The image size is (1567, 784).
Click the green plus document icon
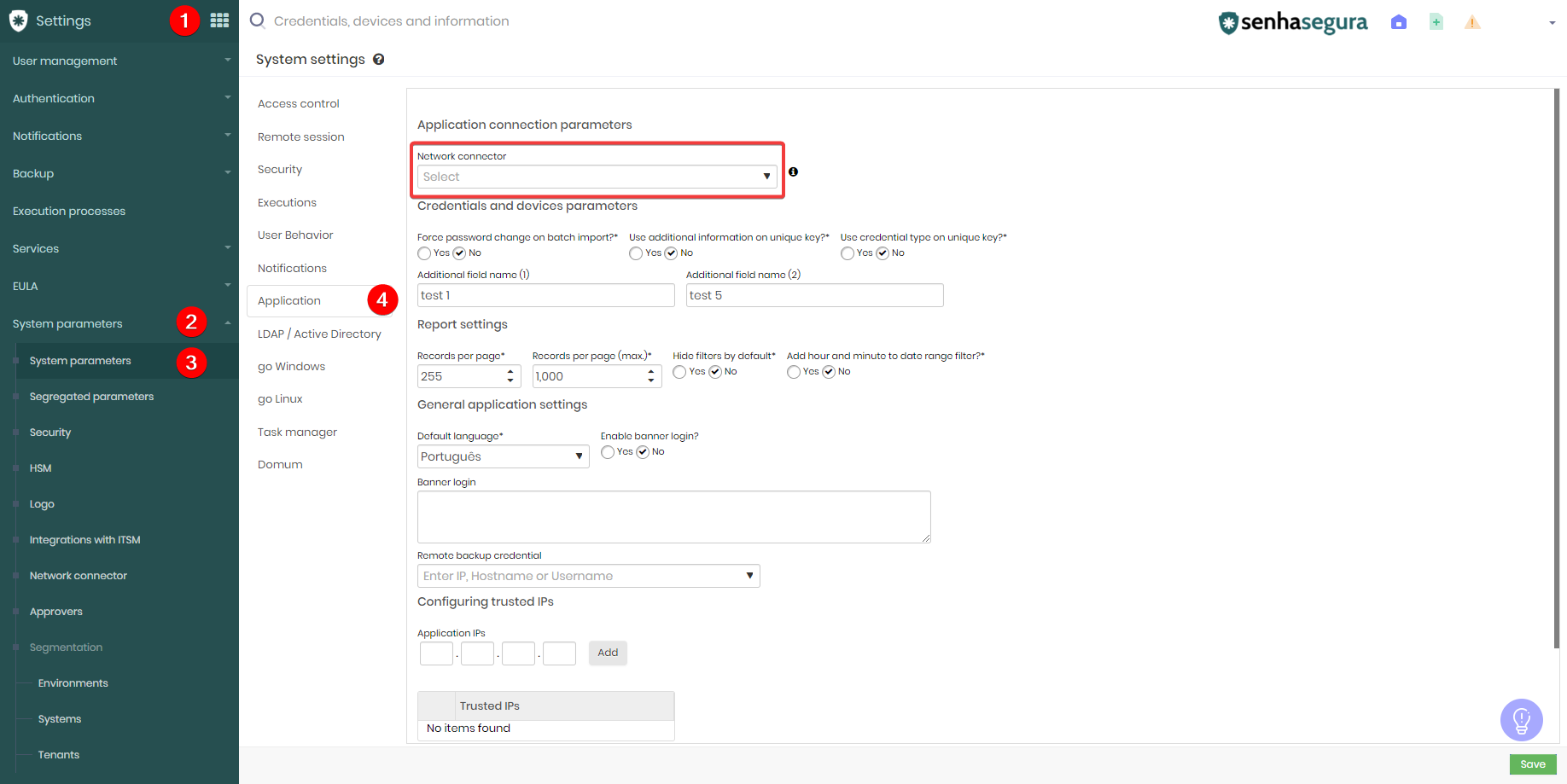(1436, 22)
